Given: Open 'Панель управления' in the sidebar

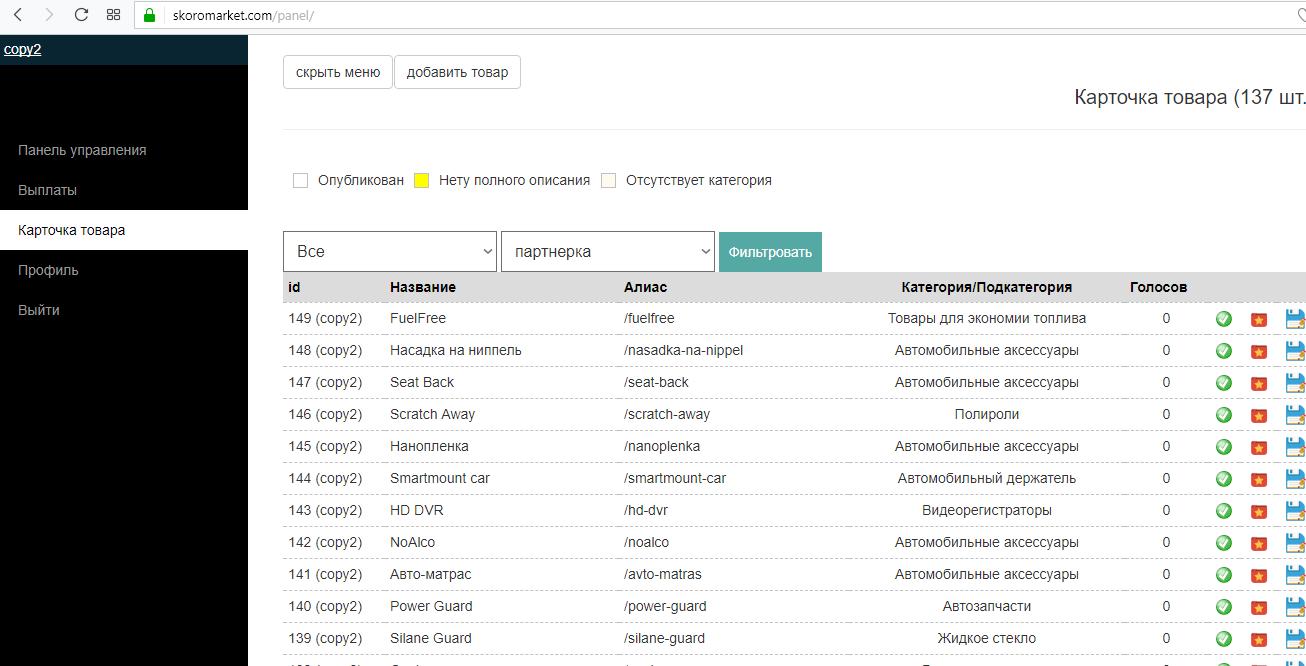Looking at the screenshot, I should (x=82, y=150).
